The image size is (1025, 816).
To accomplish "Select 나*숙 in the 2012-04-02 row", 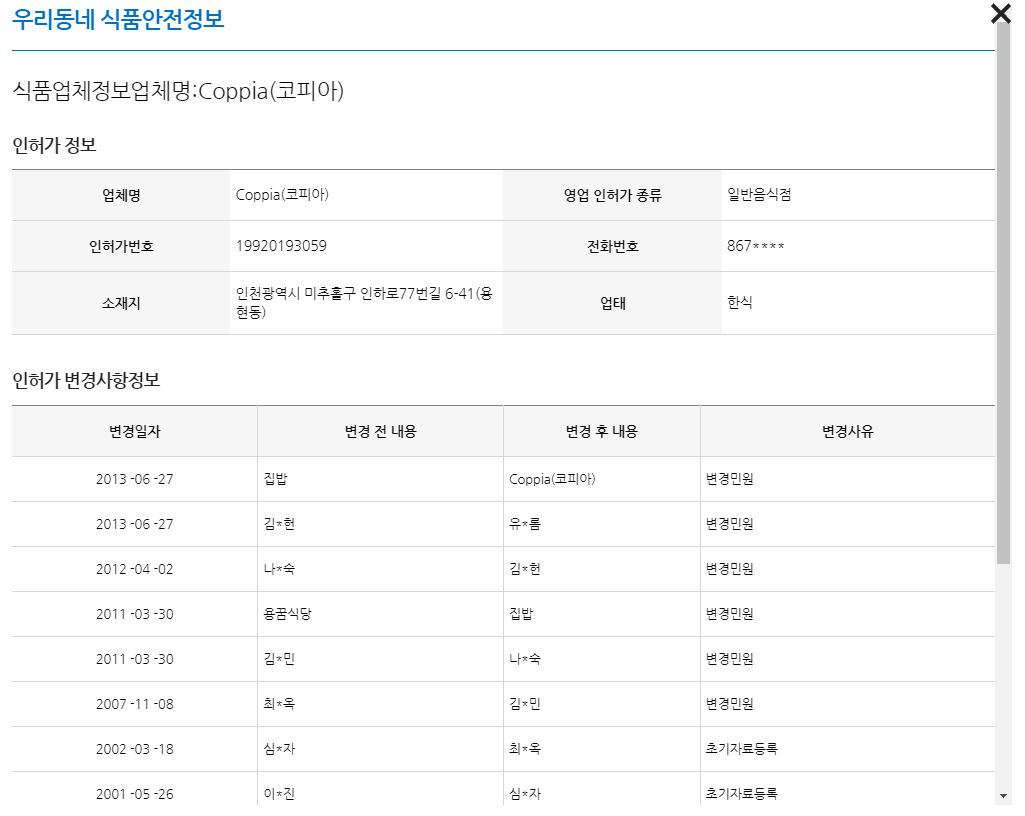I will point(279,569).
